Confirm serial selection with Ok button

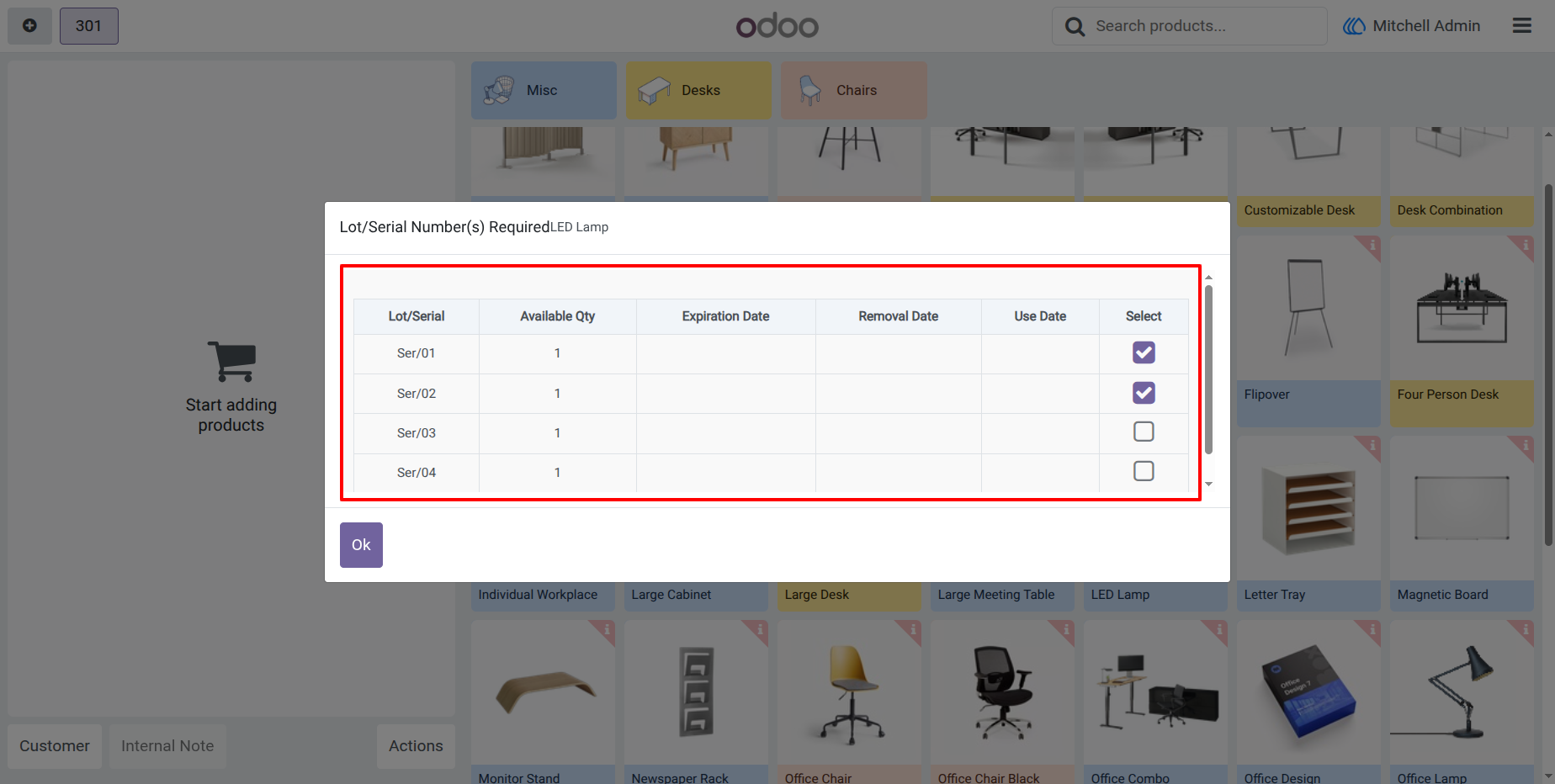pyautogui.click(x=361, y=545)
